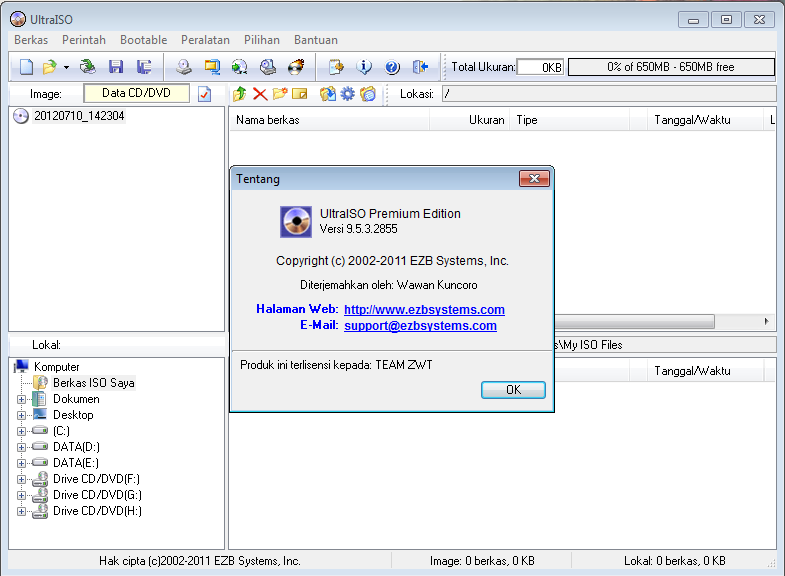Open the dropdown arrow beside Open icon
785x576 pixels.
(66, 67)
